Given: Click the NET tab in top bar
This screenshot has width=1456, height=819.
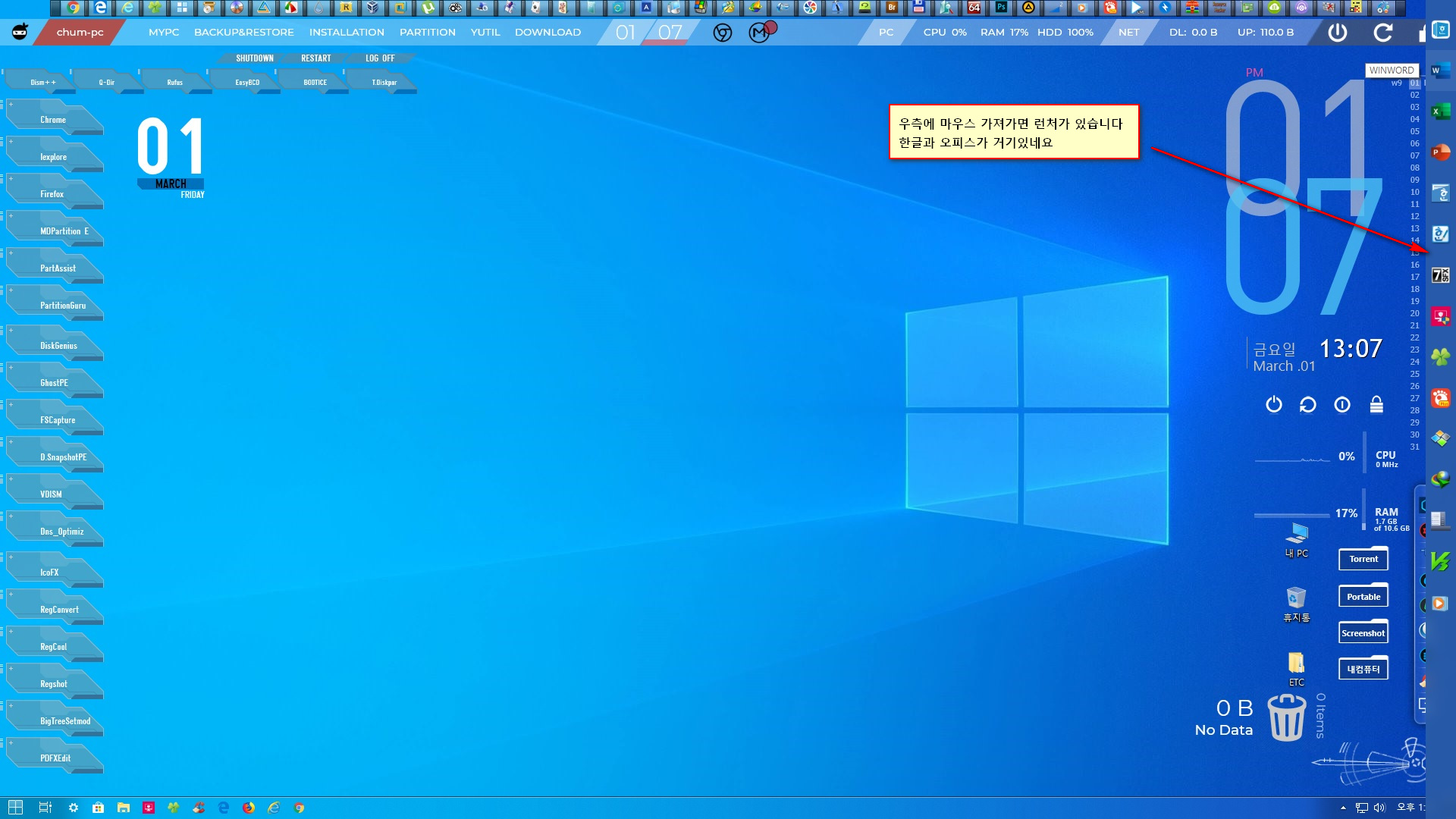Looking at the screenshot, I should coord(1128,33).
